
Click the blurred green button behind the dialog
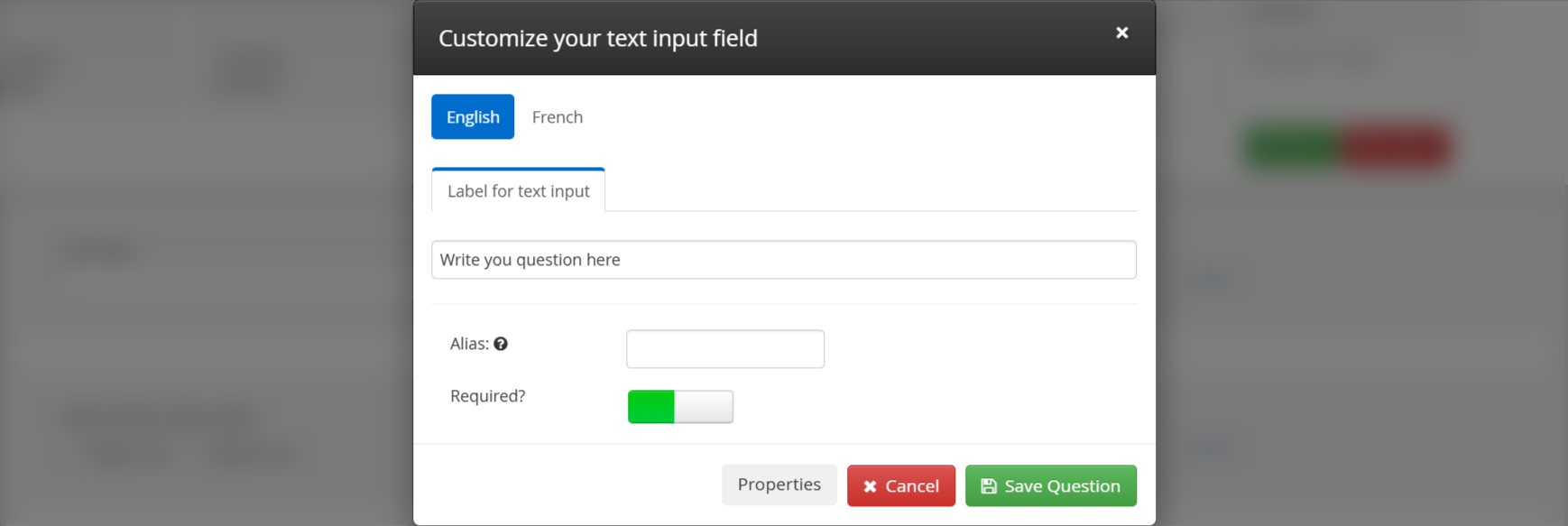tap(1294, 147)
